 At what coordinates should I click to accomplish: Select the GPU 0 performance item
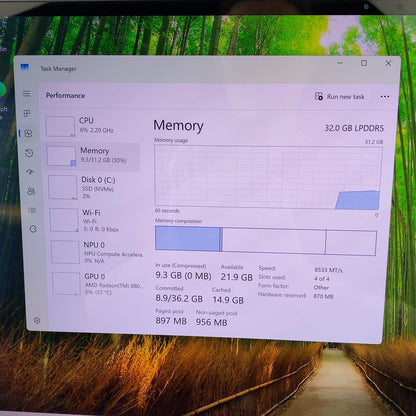click(98, 284)
